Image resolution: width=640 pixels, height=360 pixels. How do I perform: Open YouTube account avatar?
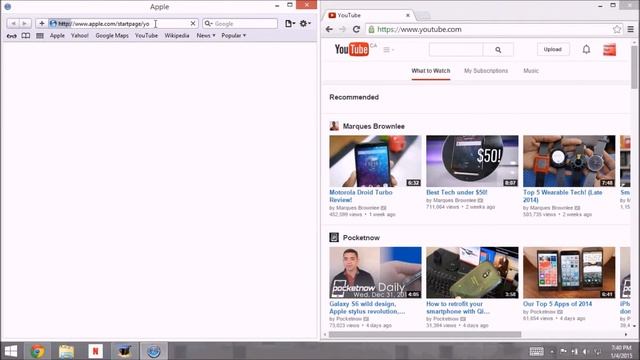point(609,50)
